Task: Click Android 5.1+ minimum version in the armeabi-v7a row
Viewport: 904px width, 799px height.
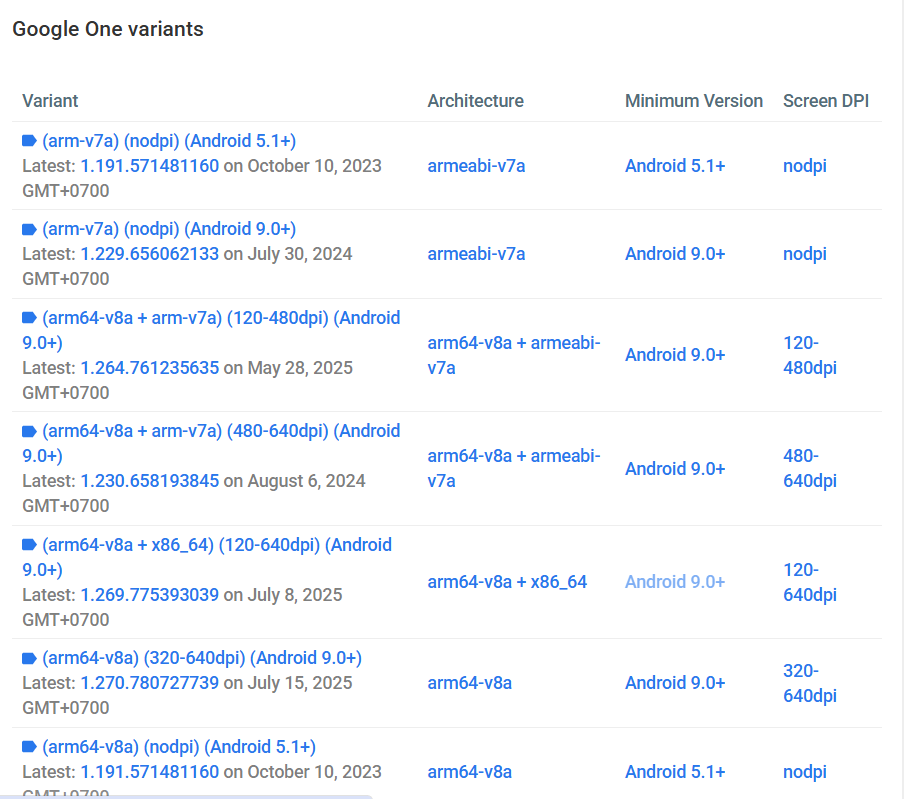Action: [675, 166]
